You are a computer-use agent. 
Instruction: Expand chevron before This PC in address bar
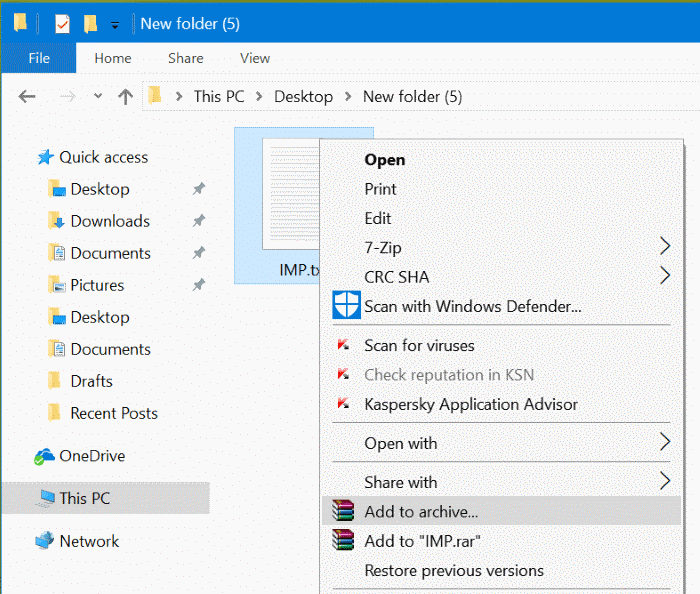coord(179,96)
